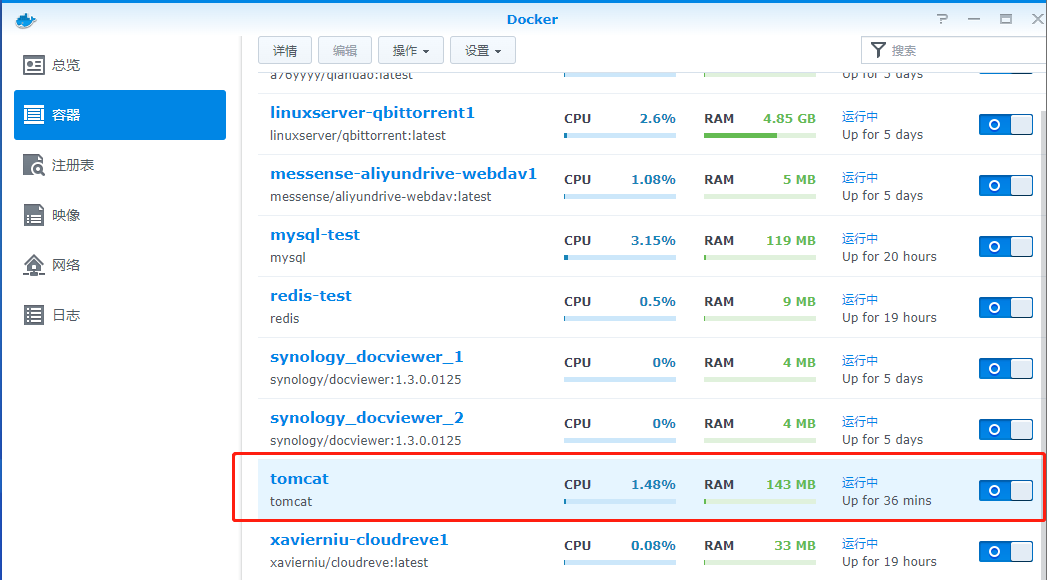Toggle off messense-aliyundrive-webdav1 container
1047x580 pixels.
pyautogui.click(x=1006, y=186)
